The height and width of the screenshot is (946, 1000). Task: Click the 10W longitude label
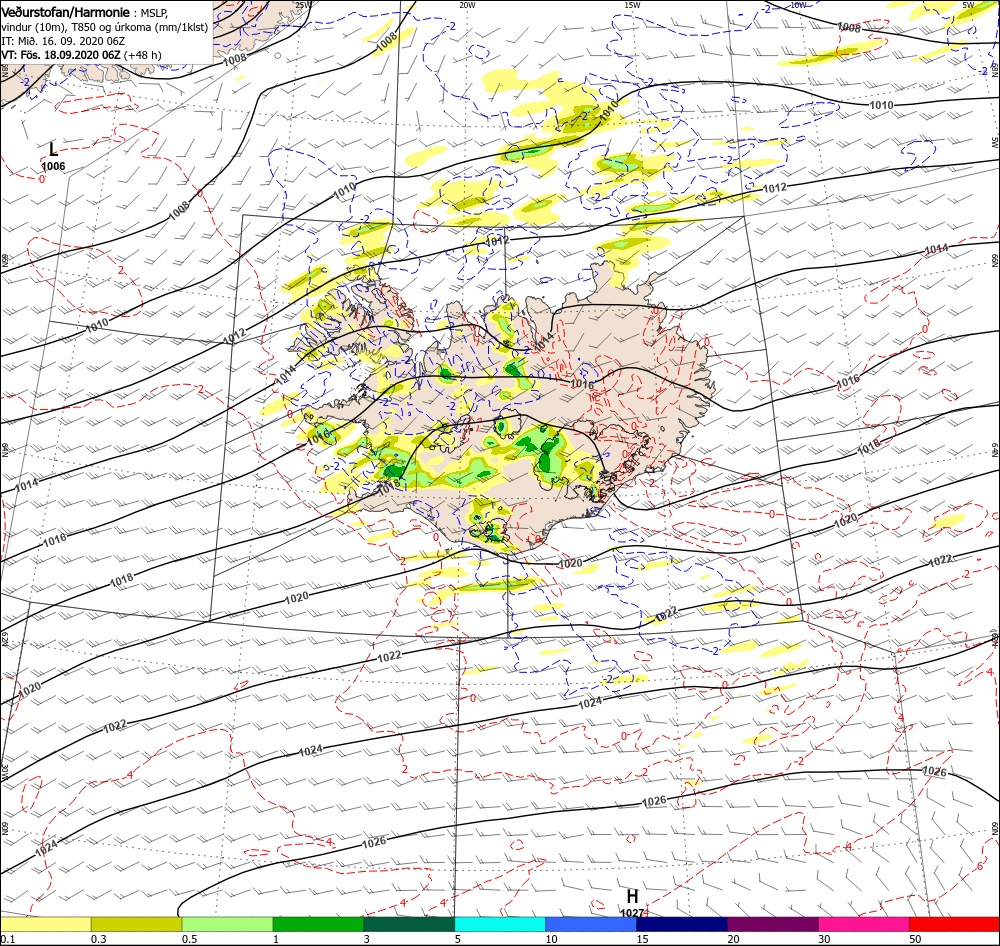tap(798, 5)
